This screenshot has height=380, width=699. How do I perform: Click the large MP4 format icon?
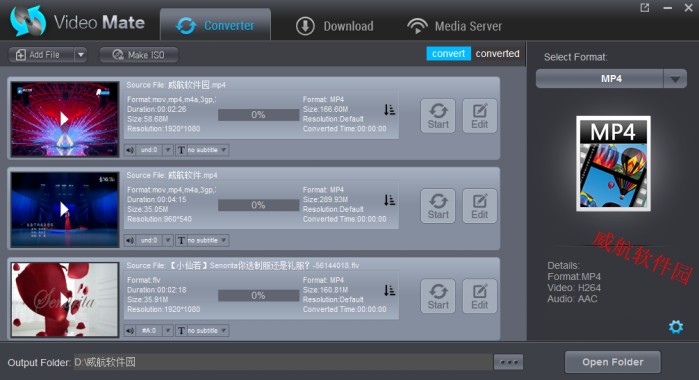(613, 164)
